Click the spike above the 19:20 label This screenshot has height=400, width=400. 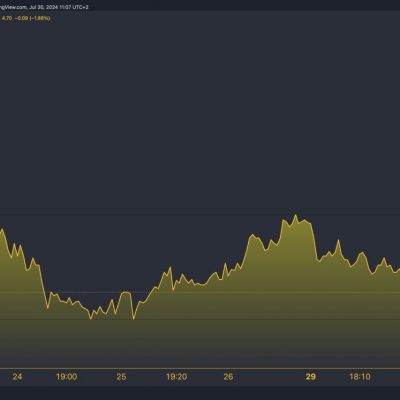[x=170, y=267]
